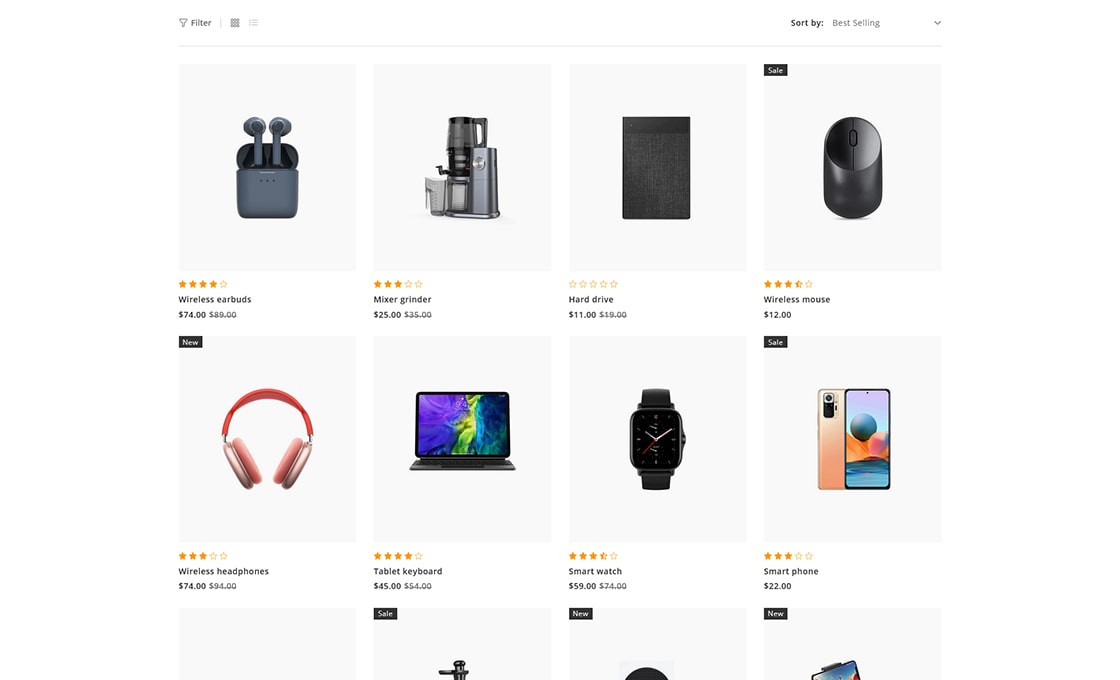Open the Hard drive product image
The height and width of the screenshot is (680, 1120).
pos(657,168)
